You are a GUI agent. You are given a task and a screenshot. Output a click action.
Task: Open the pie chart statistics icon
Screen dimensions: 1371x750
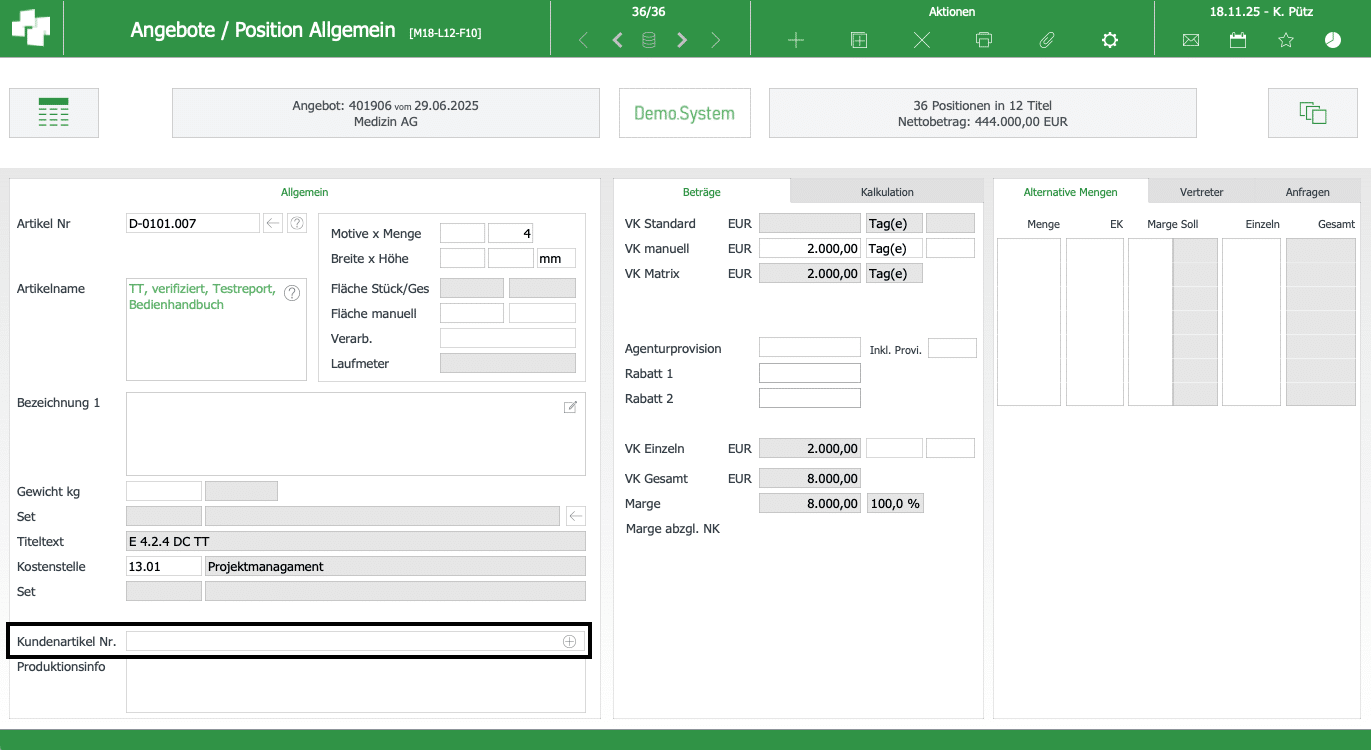tap(1333, 41)
